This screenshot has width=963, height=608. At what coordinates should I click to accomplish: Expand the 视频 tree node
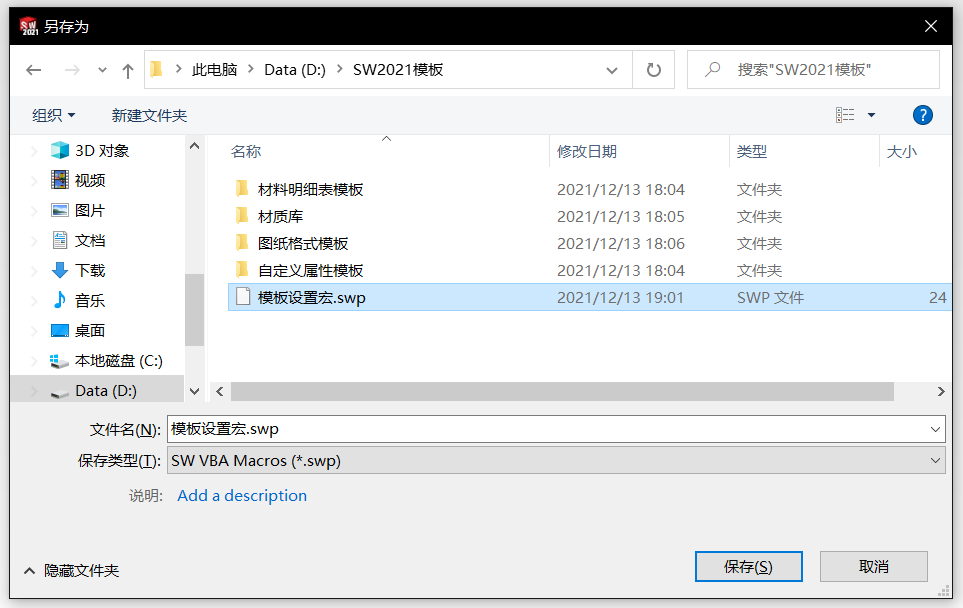[34, 181]
